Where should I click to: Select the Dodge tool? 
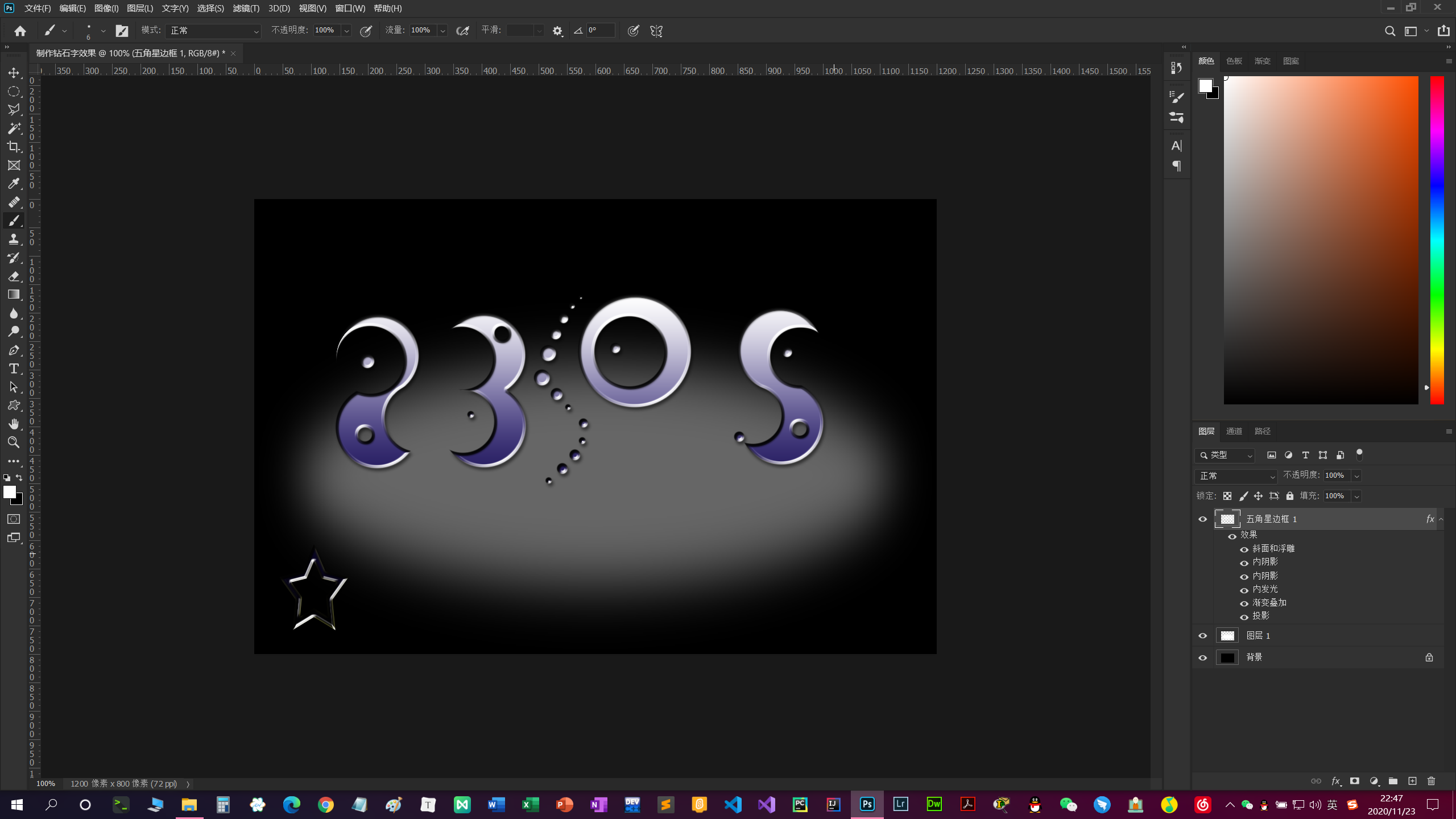[x=14, y=332]
